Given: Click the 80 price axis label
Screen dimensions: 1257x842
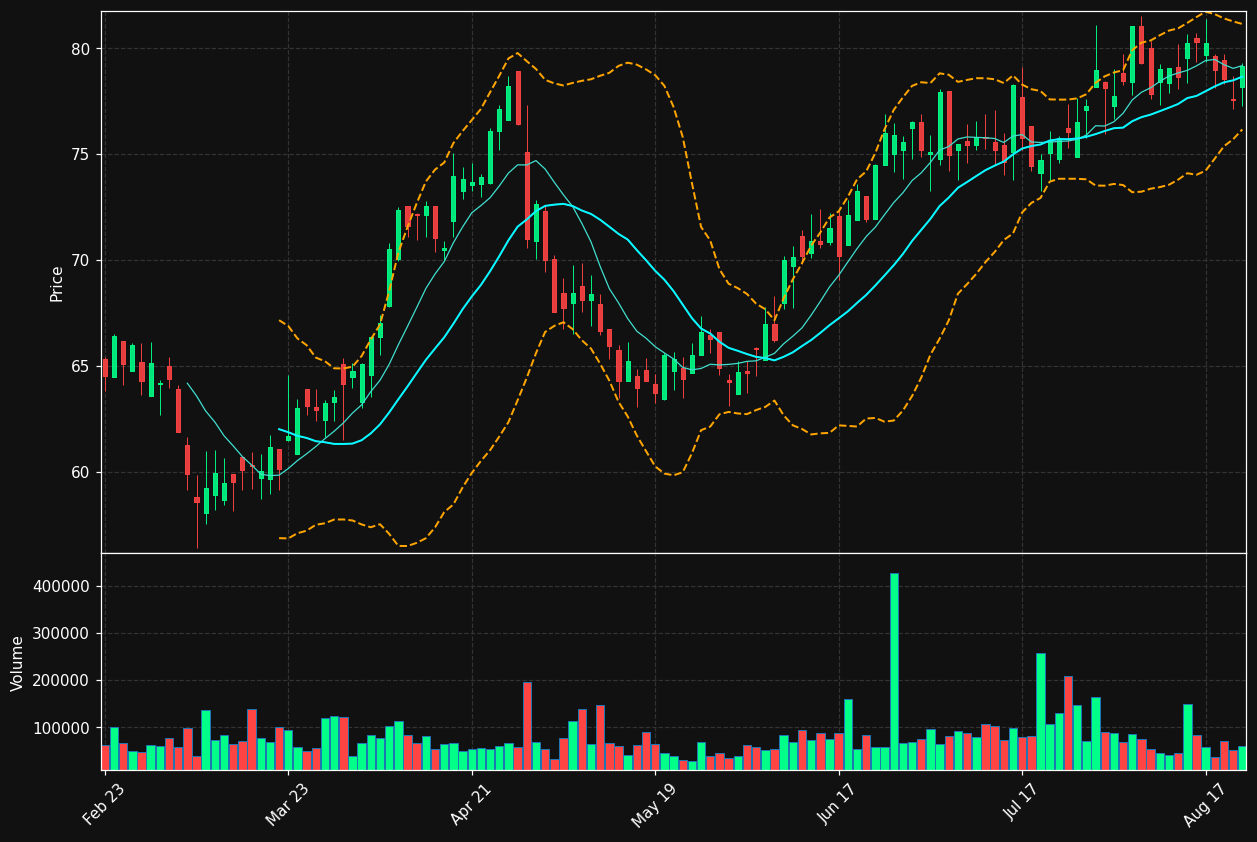Looking at the screenshot, I should pos(80,49).
